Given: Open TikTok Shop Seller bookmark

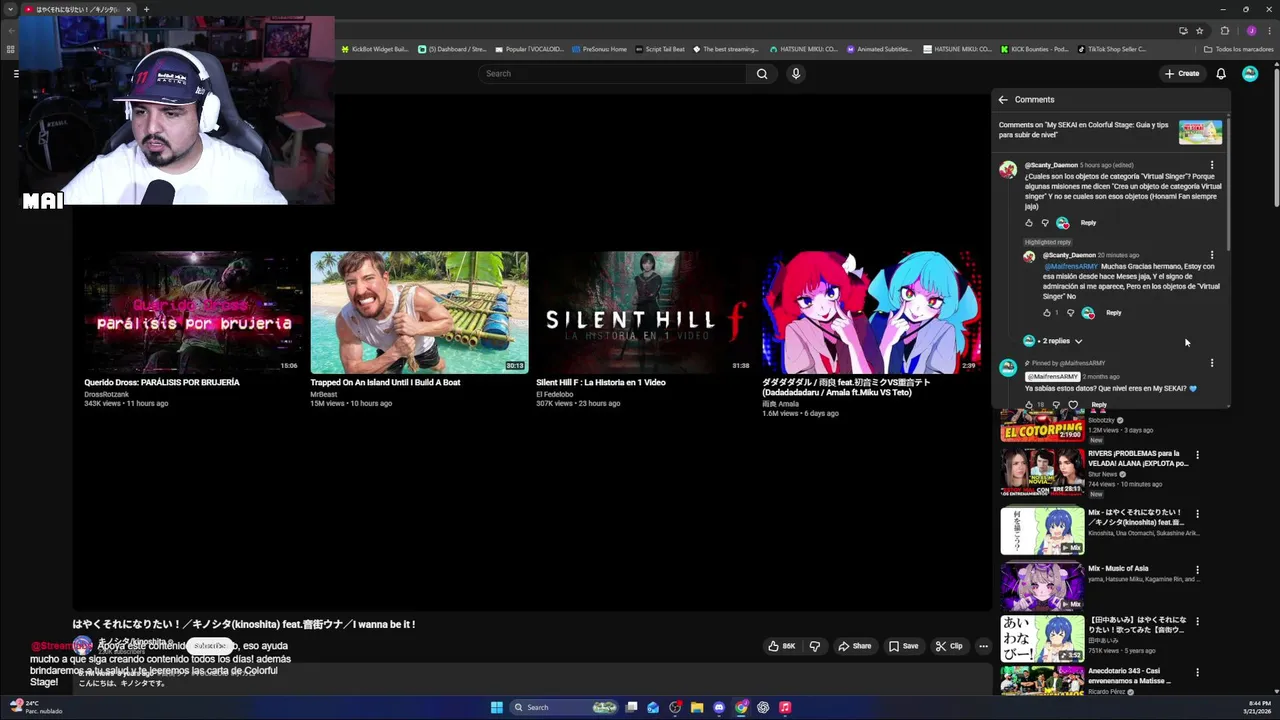Looking at the screenshot, I should pos(1111,49).
